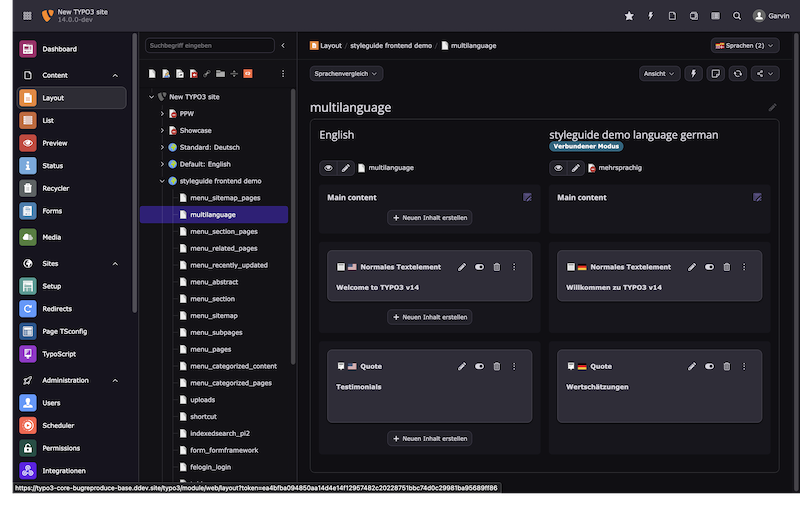Click the bookmarks star icon in the top bar

[x=629, y=16]
